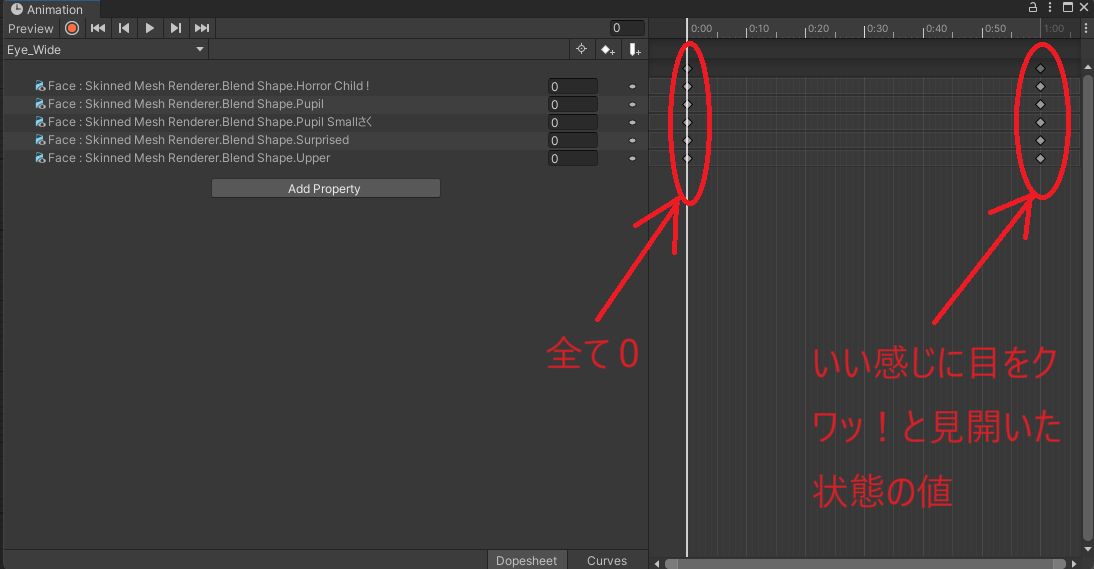
Task: Open key options dot for Horror Child !
Action: (x=632, y=86)
